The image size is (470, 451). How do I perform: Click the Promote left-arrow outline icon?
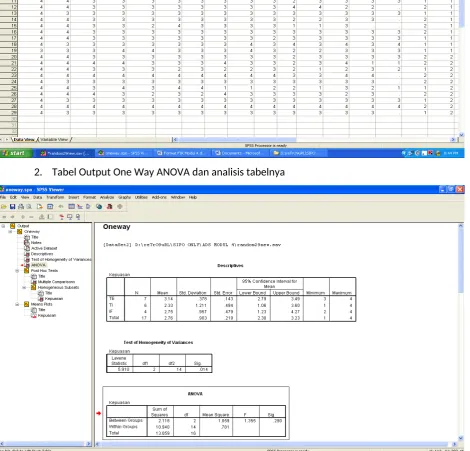point(4,217)
